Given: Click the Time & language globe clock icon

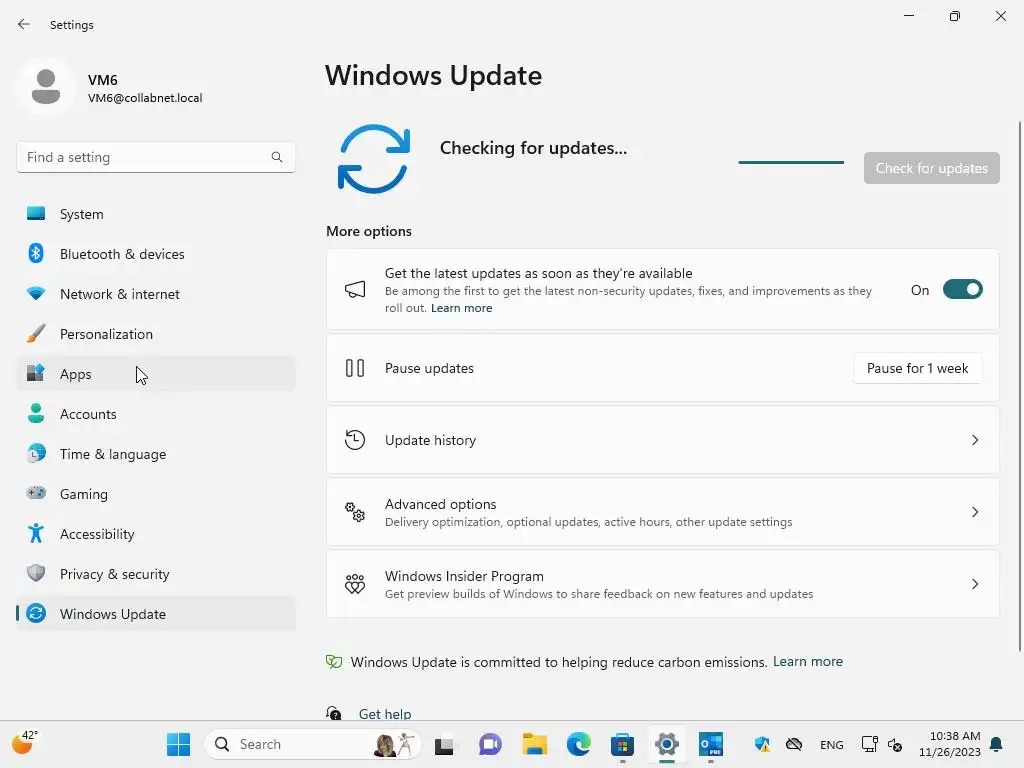Looking at the screenshot, I should (x=36, y=453).
